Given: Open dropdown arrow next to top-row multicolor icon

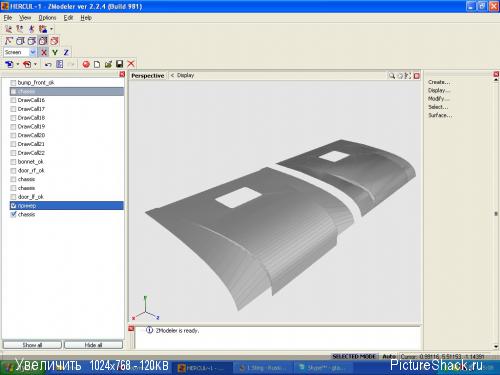Looking at the screenshot, I should [x=51, y=29].
